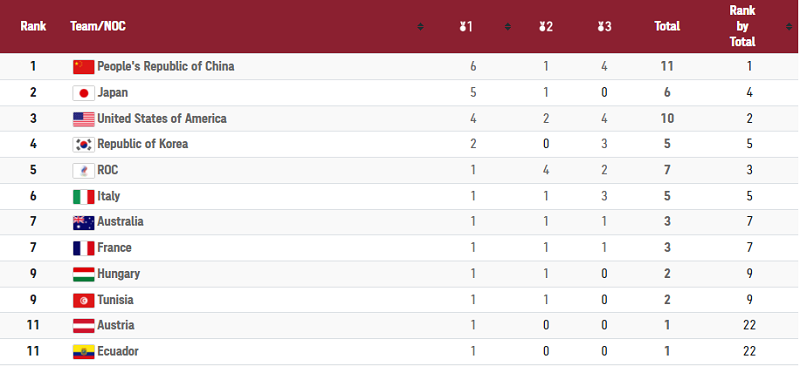Image resolution: width=800 pixels, height=366 pixels.
Task: Click the ROC flag icon
Action: [84, 170]
